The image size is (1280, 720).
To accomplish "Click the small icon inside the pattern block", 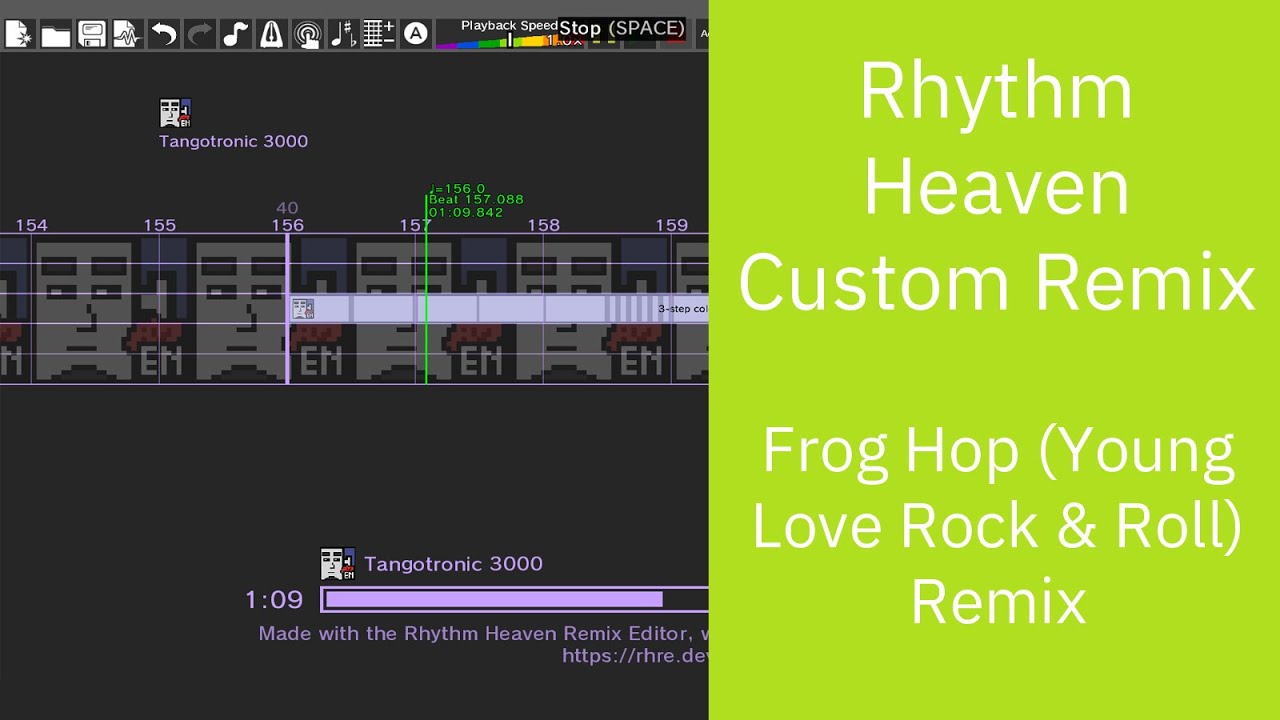I will pyautogui.click(x=302, y=309).
